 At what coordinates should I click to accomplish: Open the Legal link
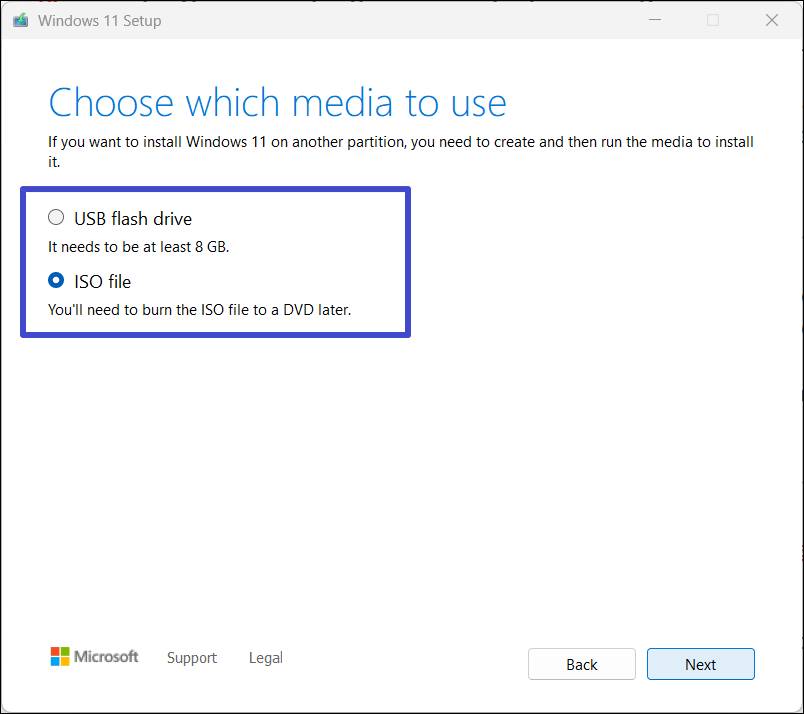[266, 658]
